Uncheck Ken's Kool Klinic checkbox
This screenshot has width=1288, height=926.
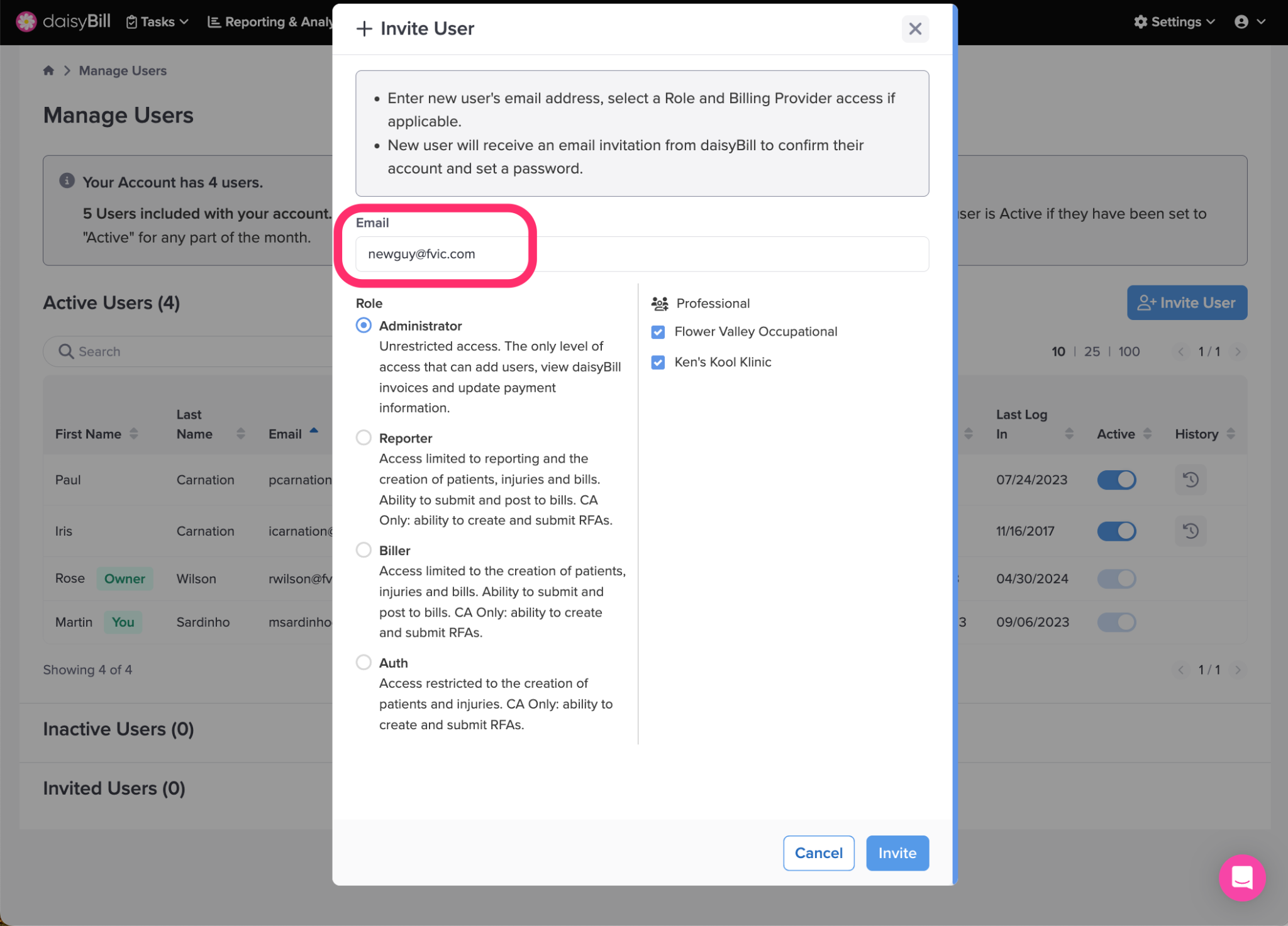(658, 362)
